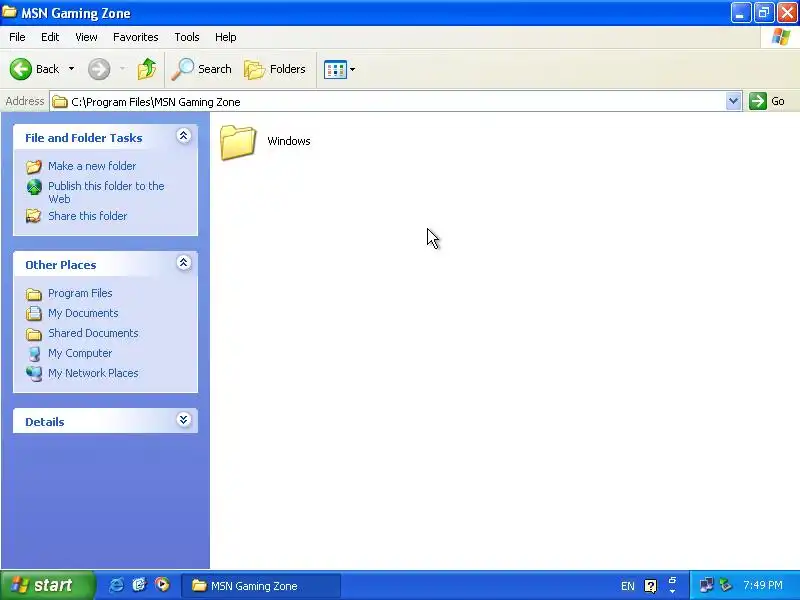Viewport: 800px width, 600px height.
Task: Click the Shared Documents folder icon
Action: pyautogui.click(x=34, y=334)
